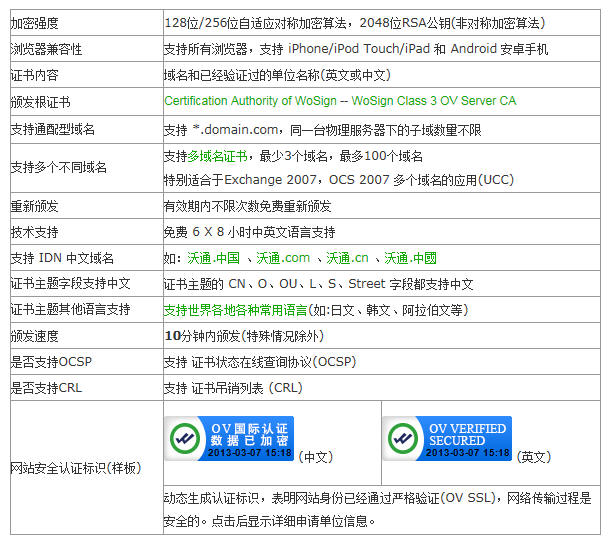
Task: Open the 支持世界各地各种常用语言 link
Action: pyautogui.click(x=235, y=310)
